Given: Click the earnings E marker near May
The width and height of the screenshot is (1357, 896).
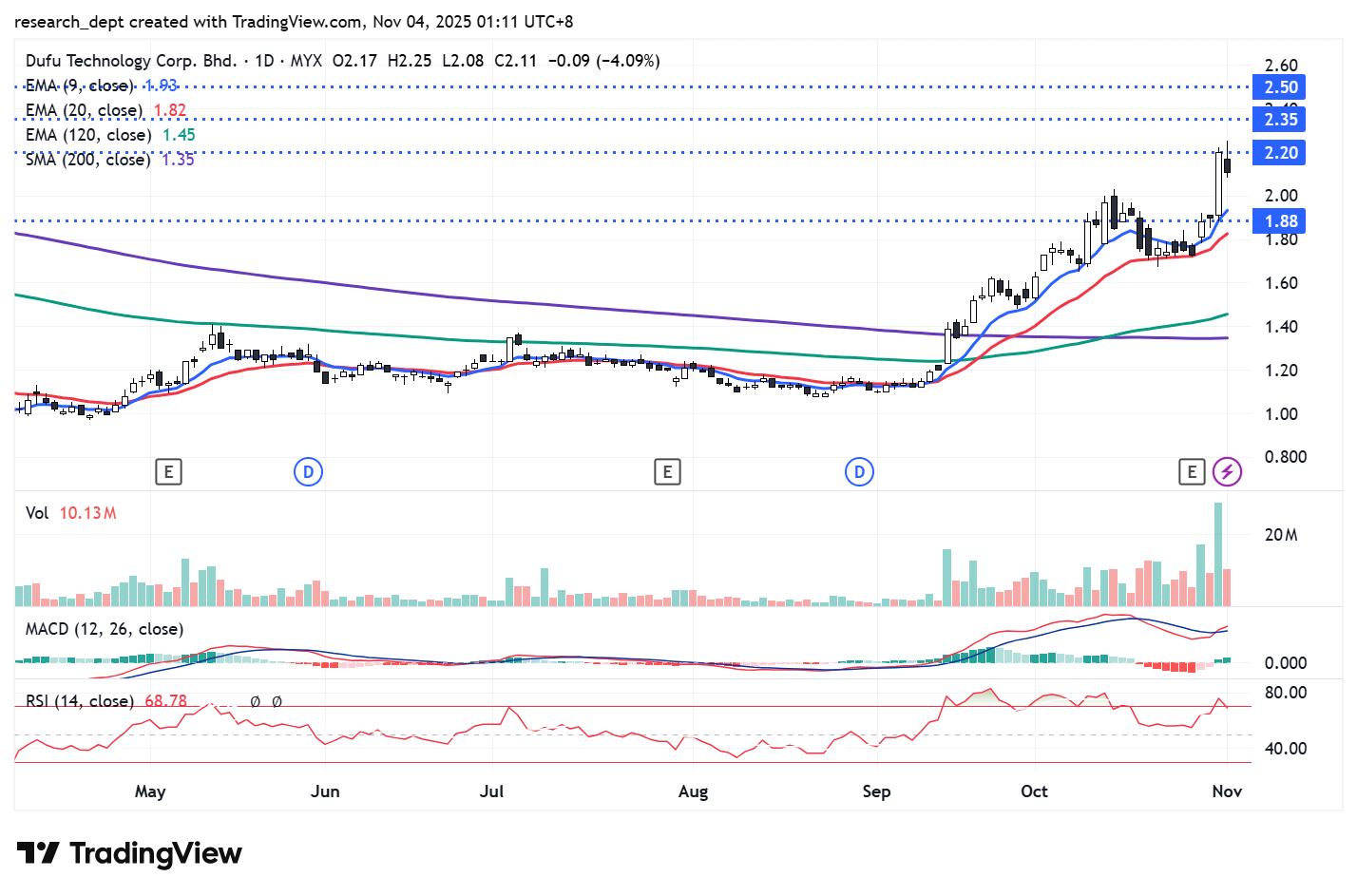Looking at the screenshot, I should tap(168, 471).
